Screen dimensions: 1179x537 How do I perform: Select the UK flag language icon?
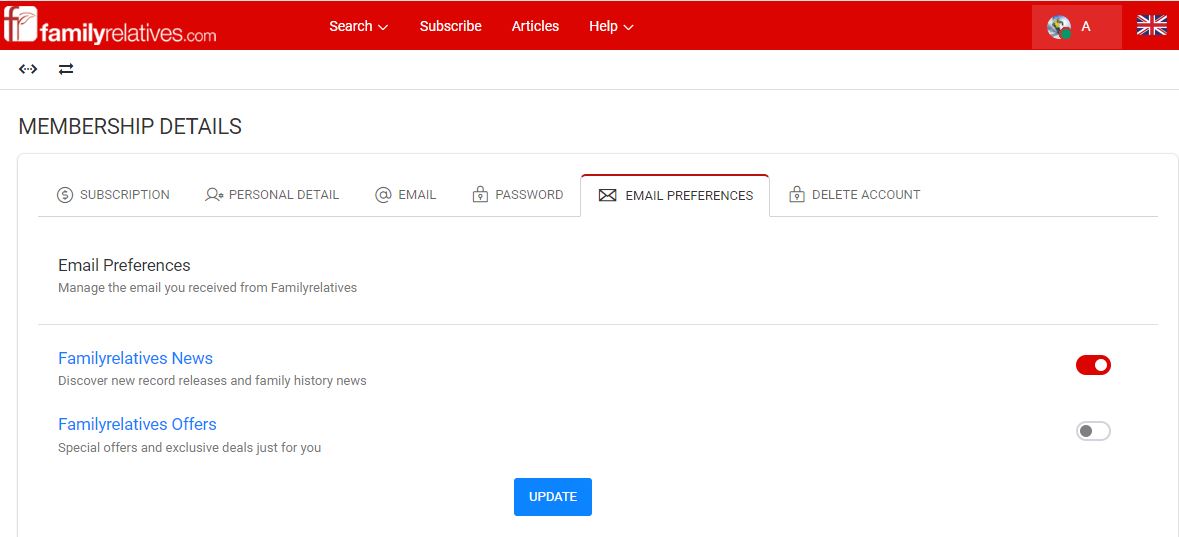1151,26
